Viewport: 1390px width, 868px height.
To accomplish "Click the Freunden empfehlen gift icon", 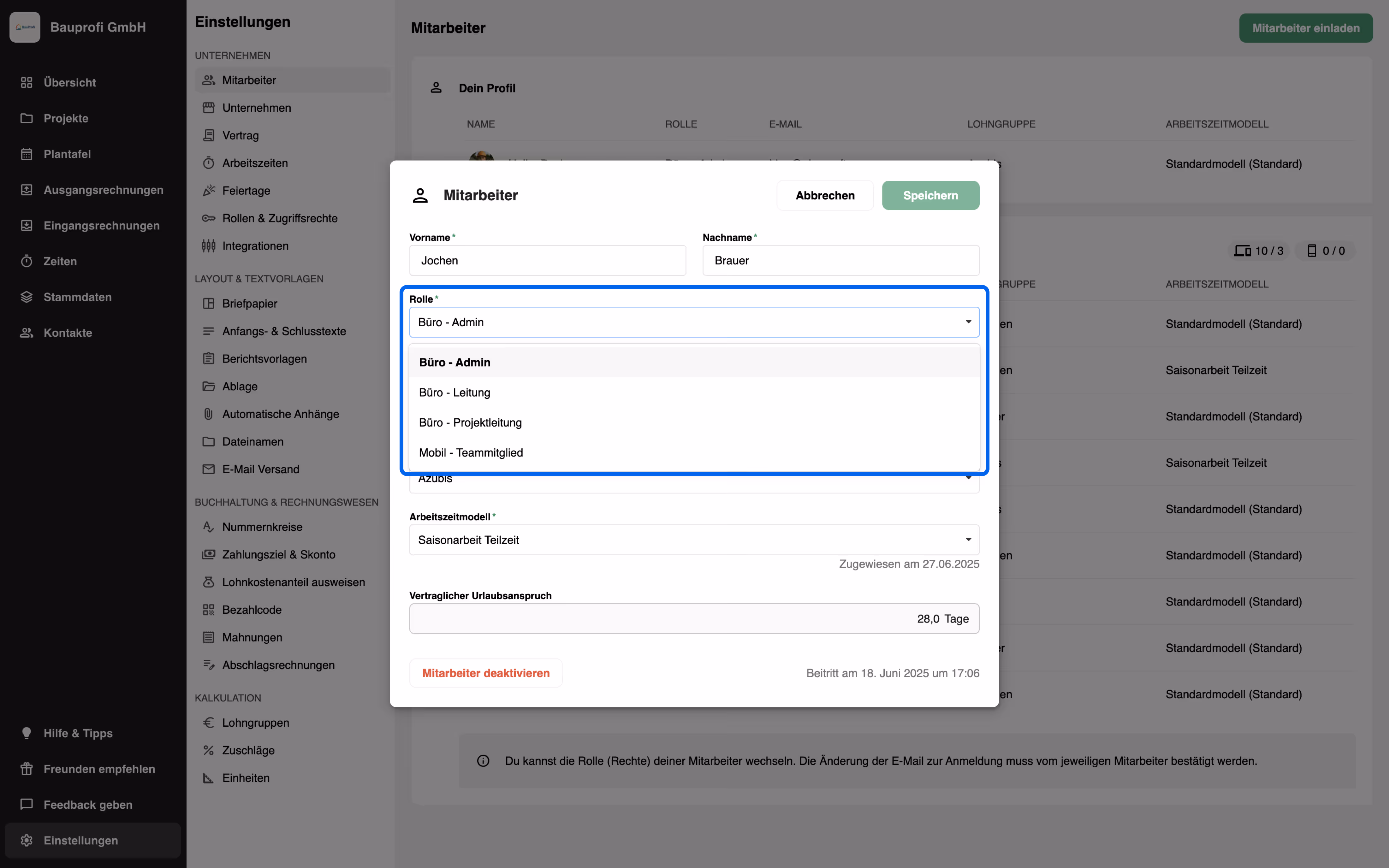I will pyautogui.click(x=27, y=769).
